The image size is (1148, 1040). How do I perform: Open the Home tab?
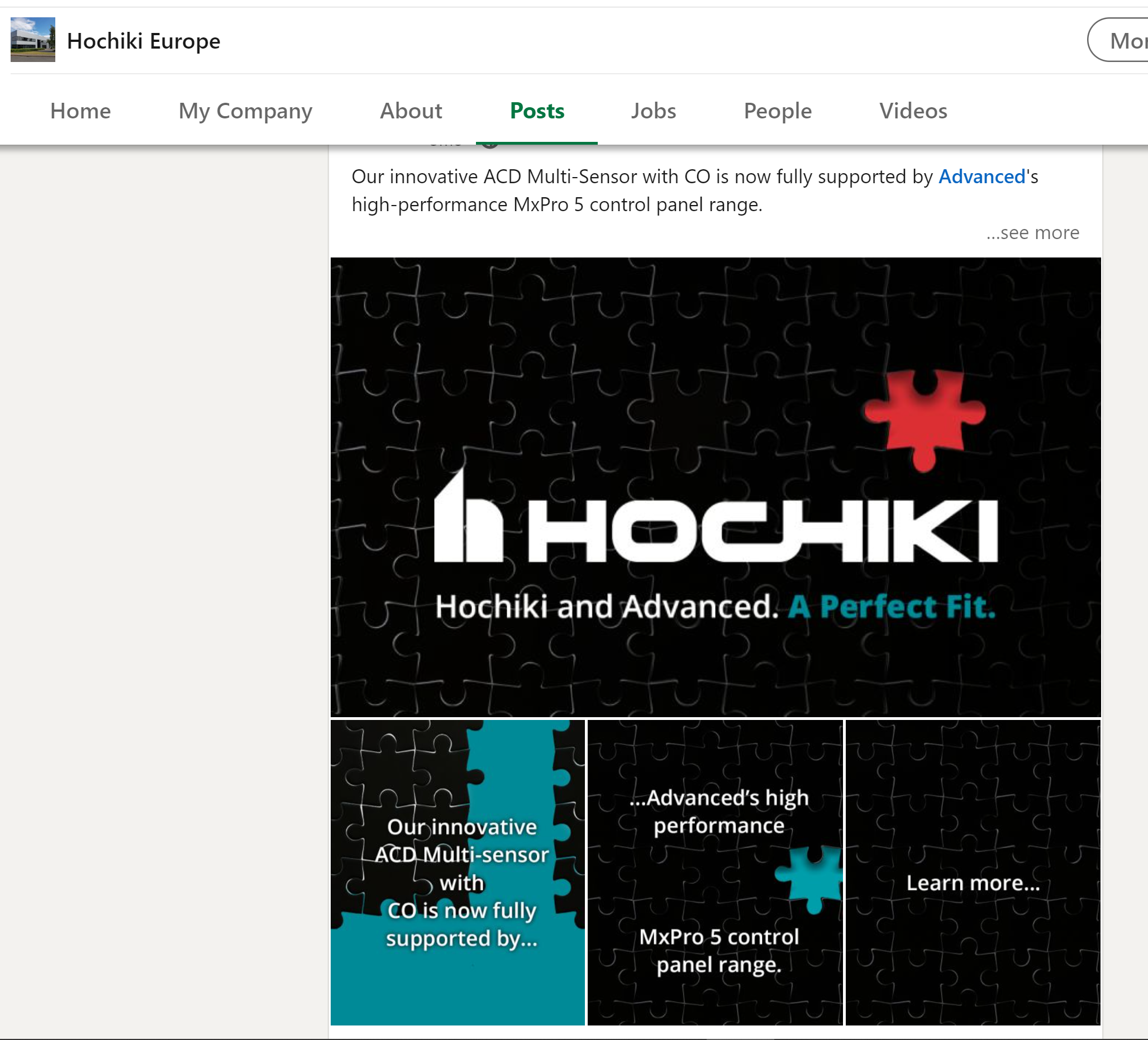pos(80,111)
